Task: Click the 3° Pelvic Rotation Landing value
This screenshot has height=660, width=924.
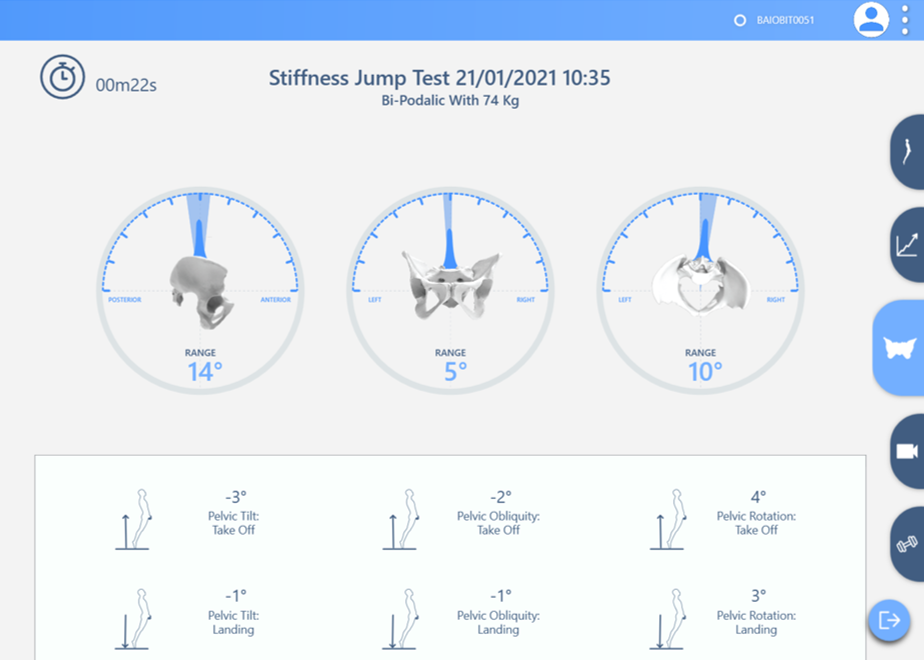Action: (x=758, y=596)
